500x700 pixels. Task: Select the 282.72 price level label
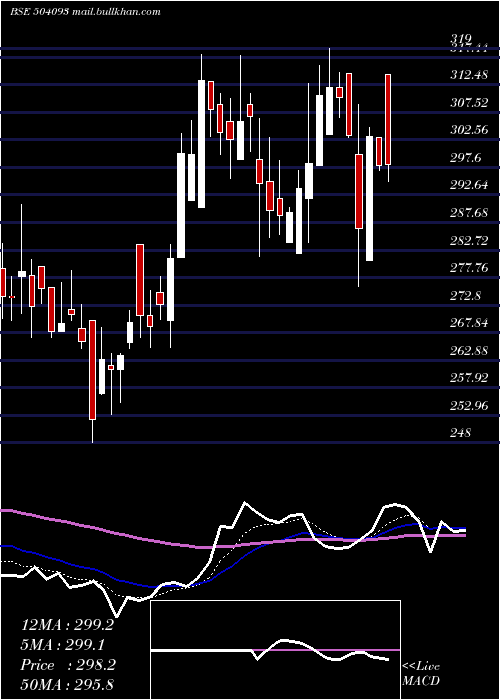pos(469,241)
